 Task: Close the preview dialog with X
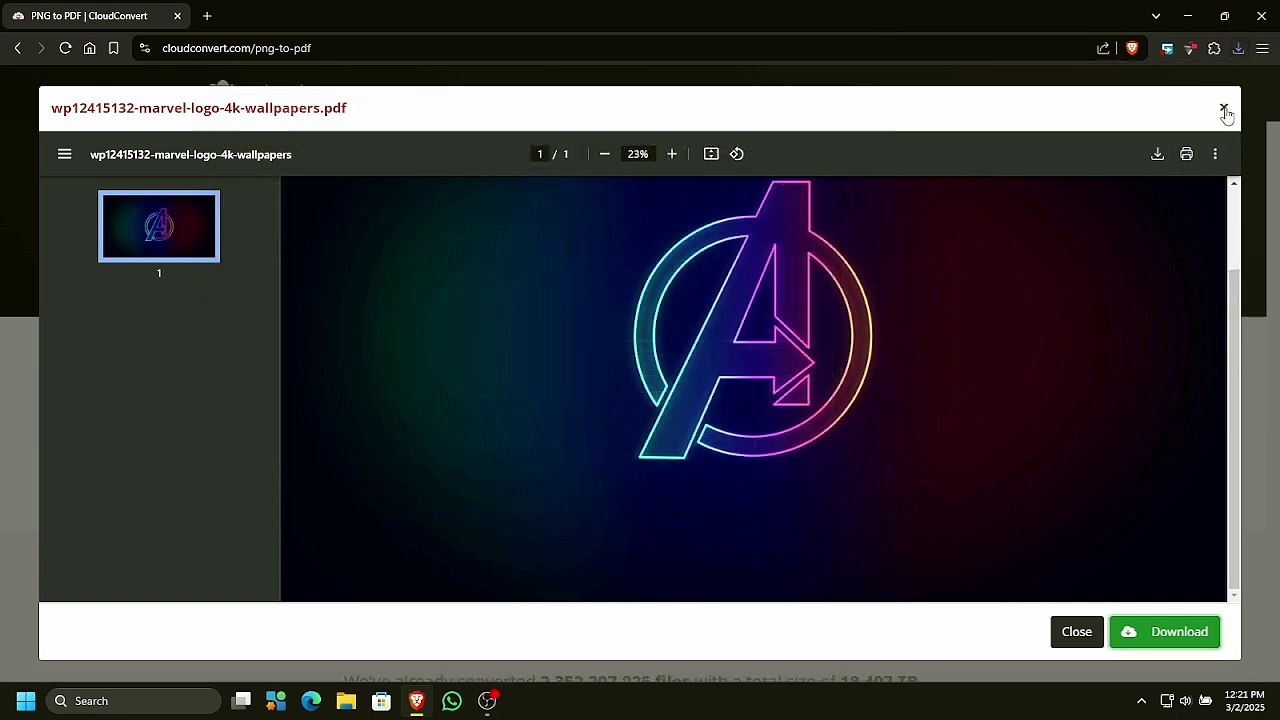1223,107
